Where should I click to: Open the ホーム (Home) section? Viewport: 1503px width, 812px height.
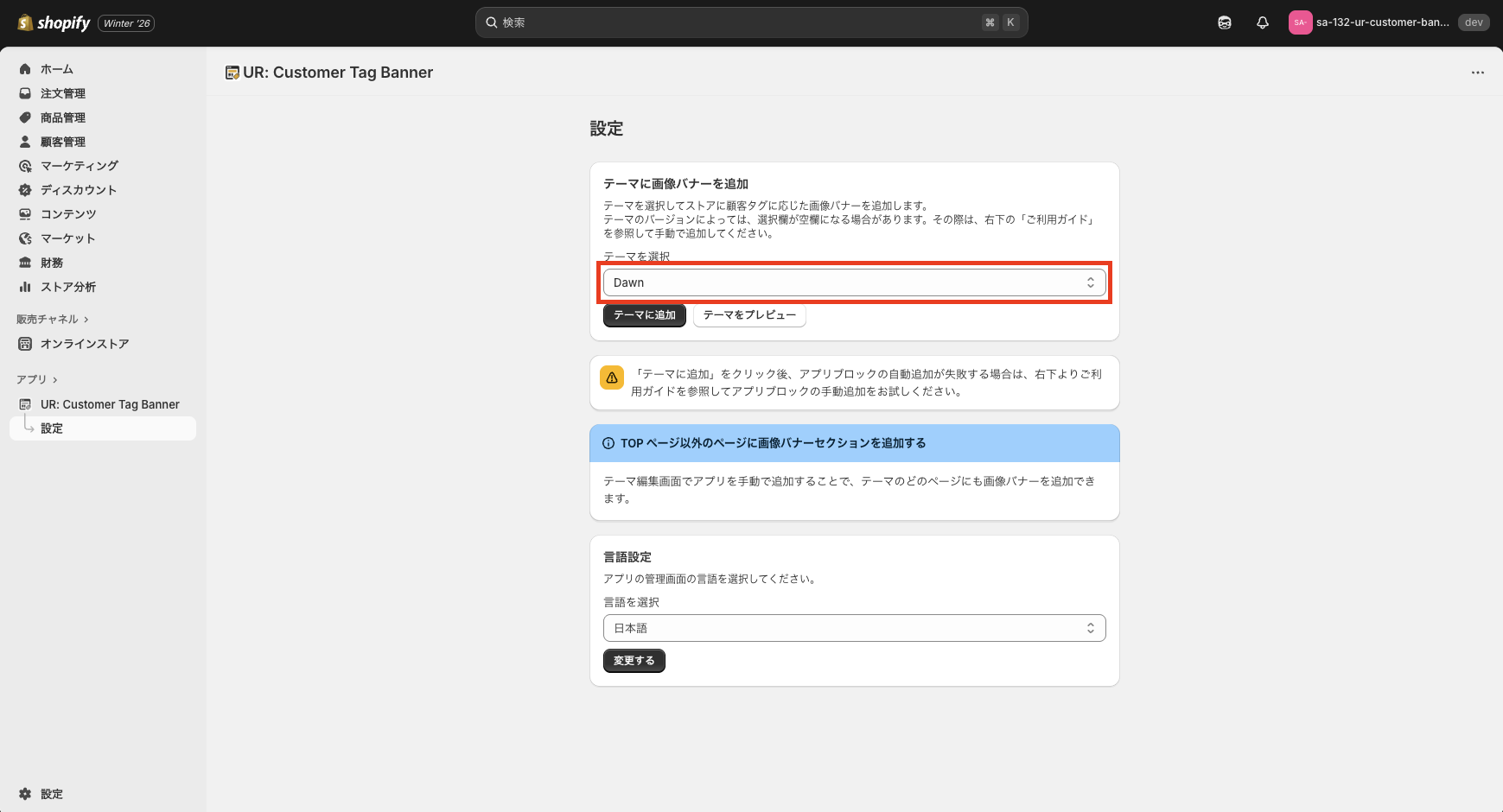pyautogui.click(x=57, y=69)
